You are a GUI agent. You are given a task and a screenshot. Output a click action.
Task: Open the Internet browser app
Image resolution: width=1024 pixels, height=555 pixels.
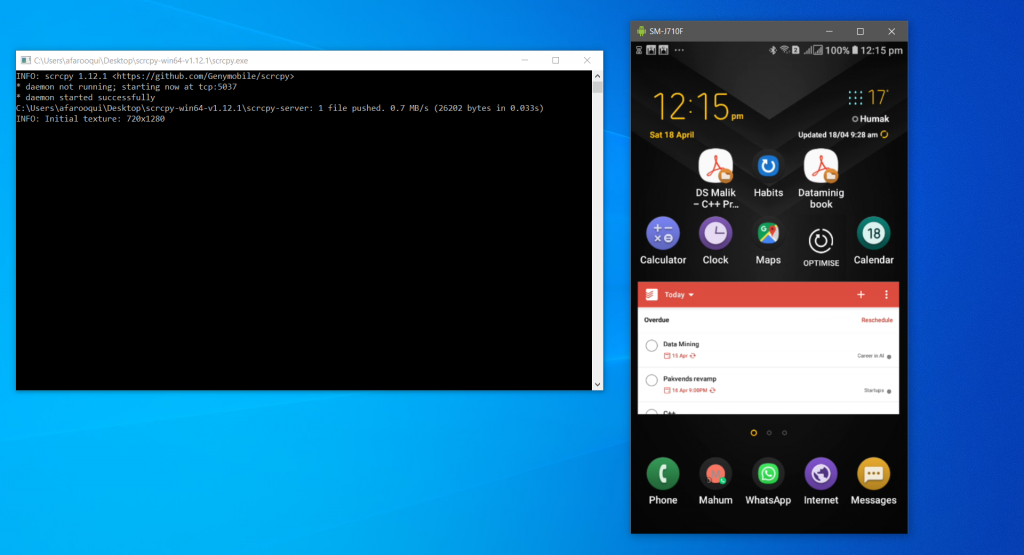[x=821, y=473]
